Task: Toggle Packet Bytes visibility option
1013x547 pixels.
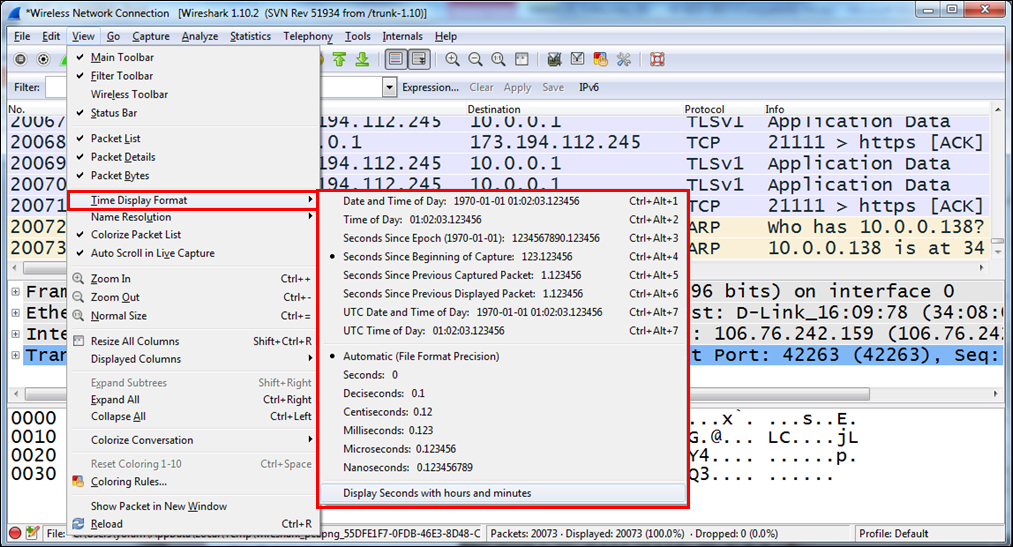Action: [x=194, y=176]
